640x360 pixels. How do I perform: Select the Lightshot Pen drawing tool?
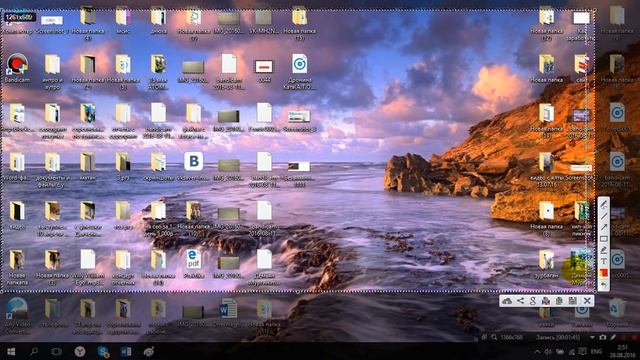click(x=604, y=204)
